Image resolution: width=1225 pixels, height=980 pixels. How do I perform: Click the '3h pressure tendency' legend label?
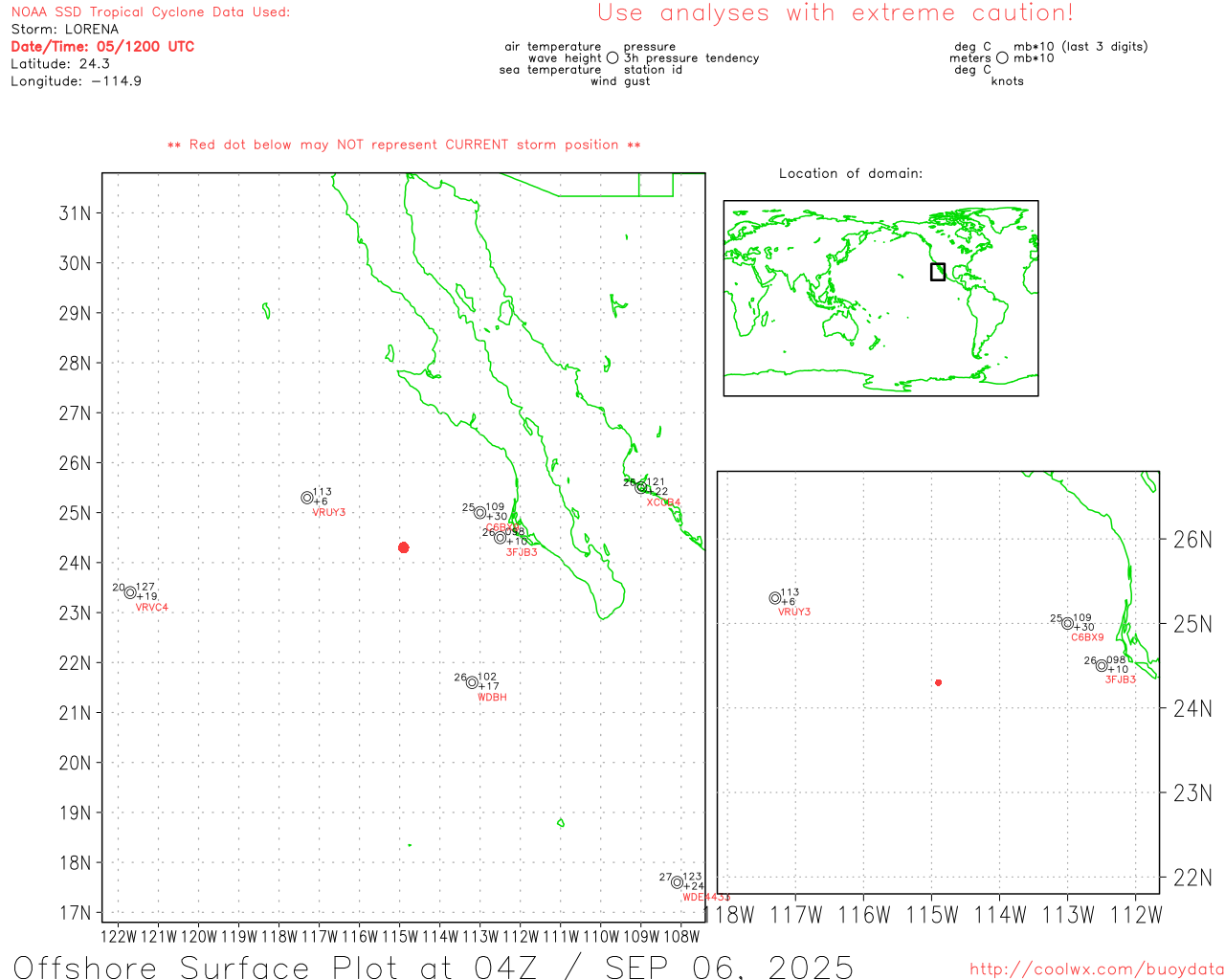691,58
